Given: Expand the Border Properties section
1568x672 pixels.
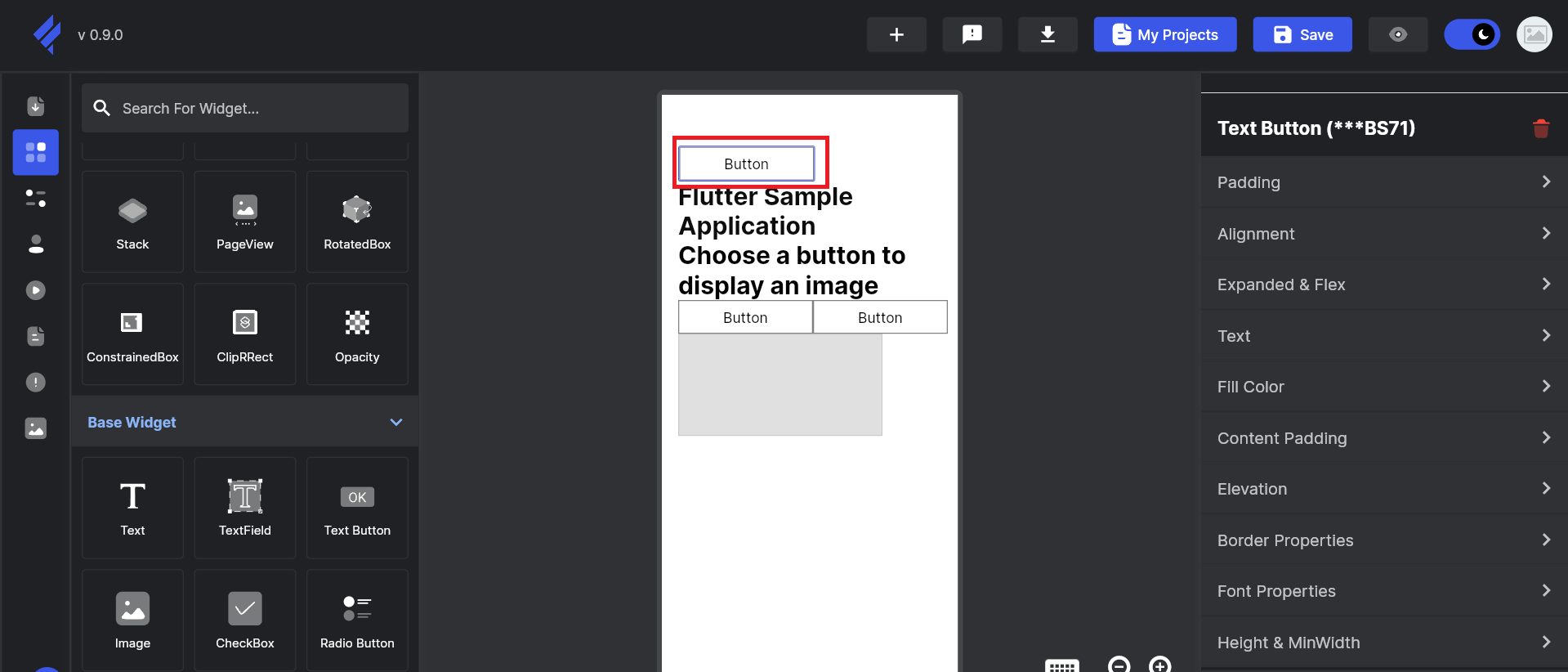Looking at the screenshot, I should [x=1383, y=540].
